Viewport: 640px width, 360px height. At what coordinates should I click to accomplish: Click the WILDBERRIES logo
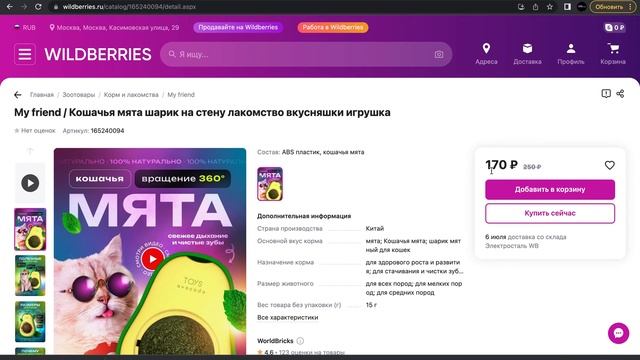point(98,54)
